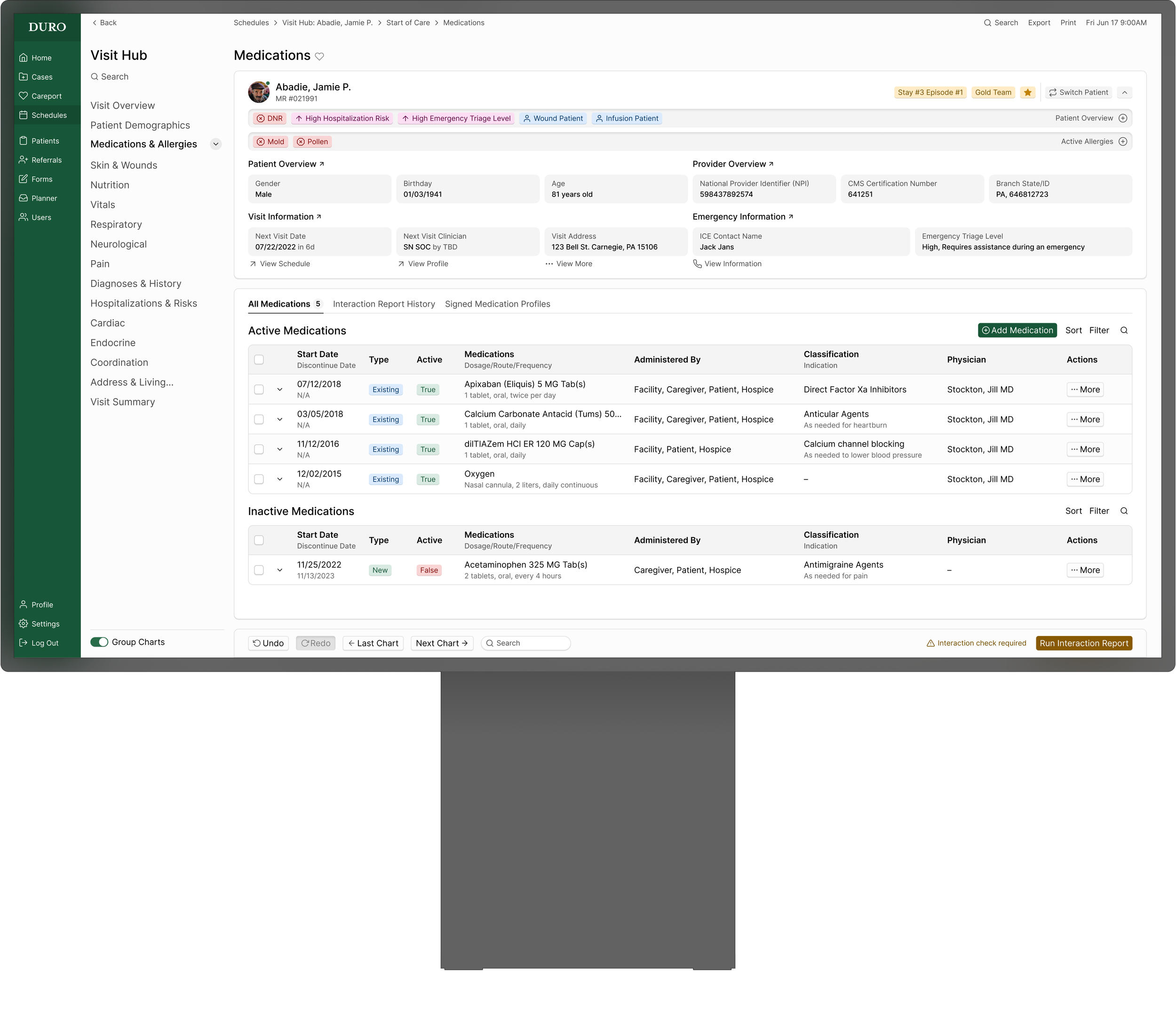Open the Referrals sidebar item

46,160
